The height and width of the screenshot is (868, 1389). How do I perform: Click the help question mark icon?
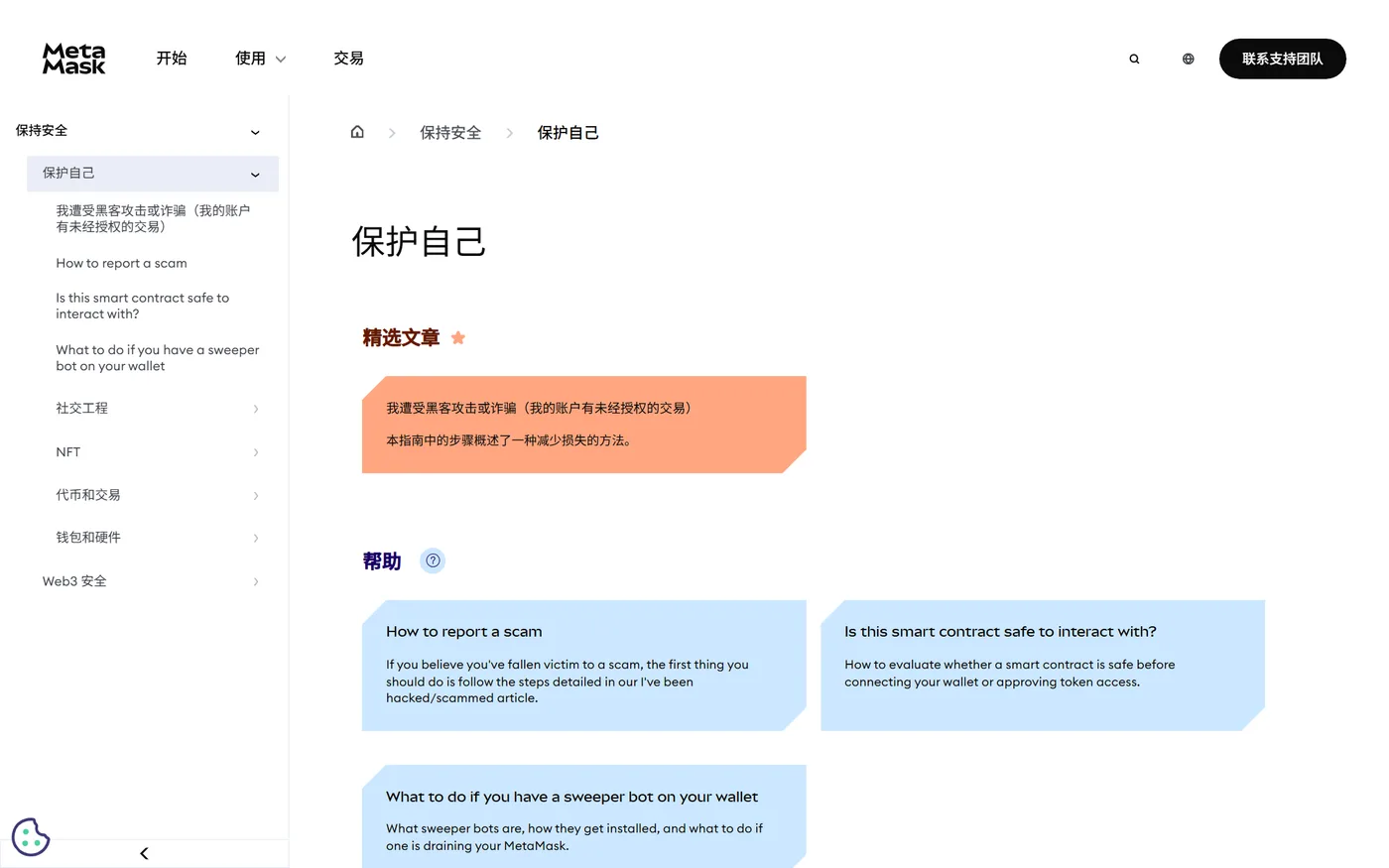click(x=433, y=560)
